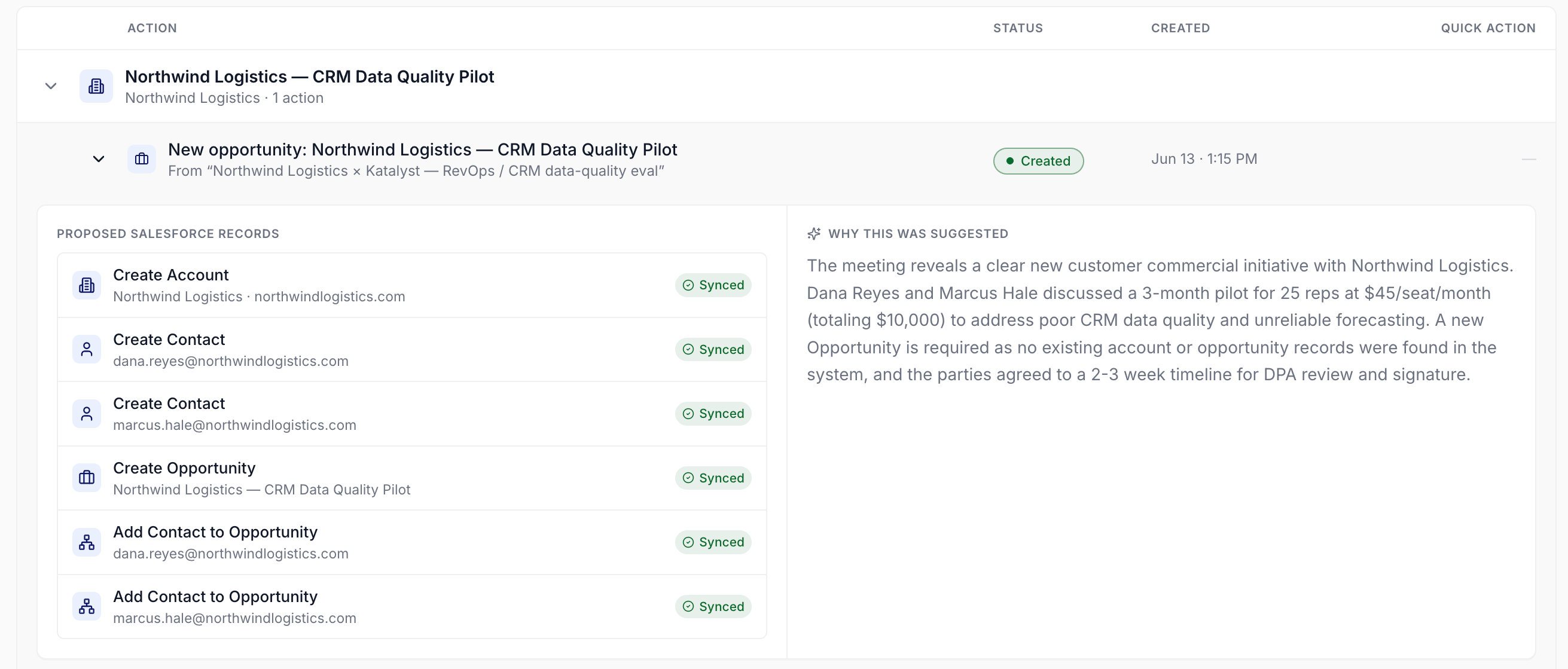The image size is (1568, 669).
Task: Click dana.reyes email under Add Contact to Opportunity
Action: tap(231, 554)
